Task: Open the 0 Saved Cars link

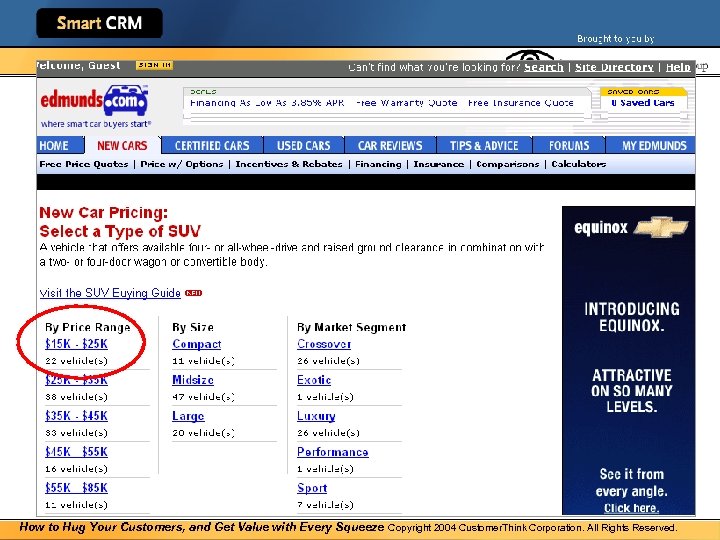Action: 643,103
